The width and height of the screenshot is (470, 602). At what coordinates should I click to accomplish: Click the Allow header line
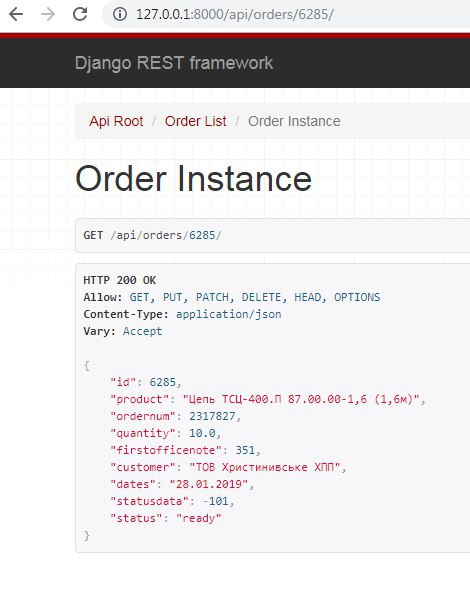click(x=232, y=297)
